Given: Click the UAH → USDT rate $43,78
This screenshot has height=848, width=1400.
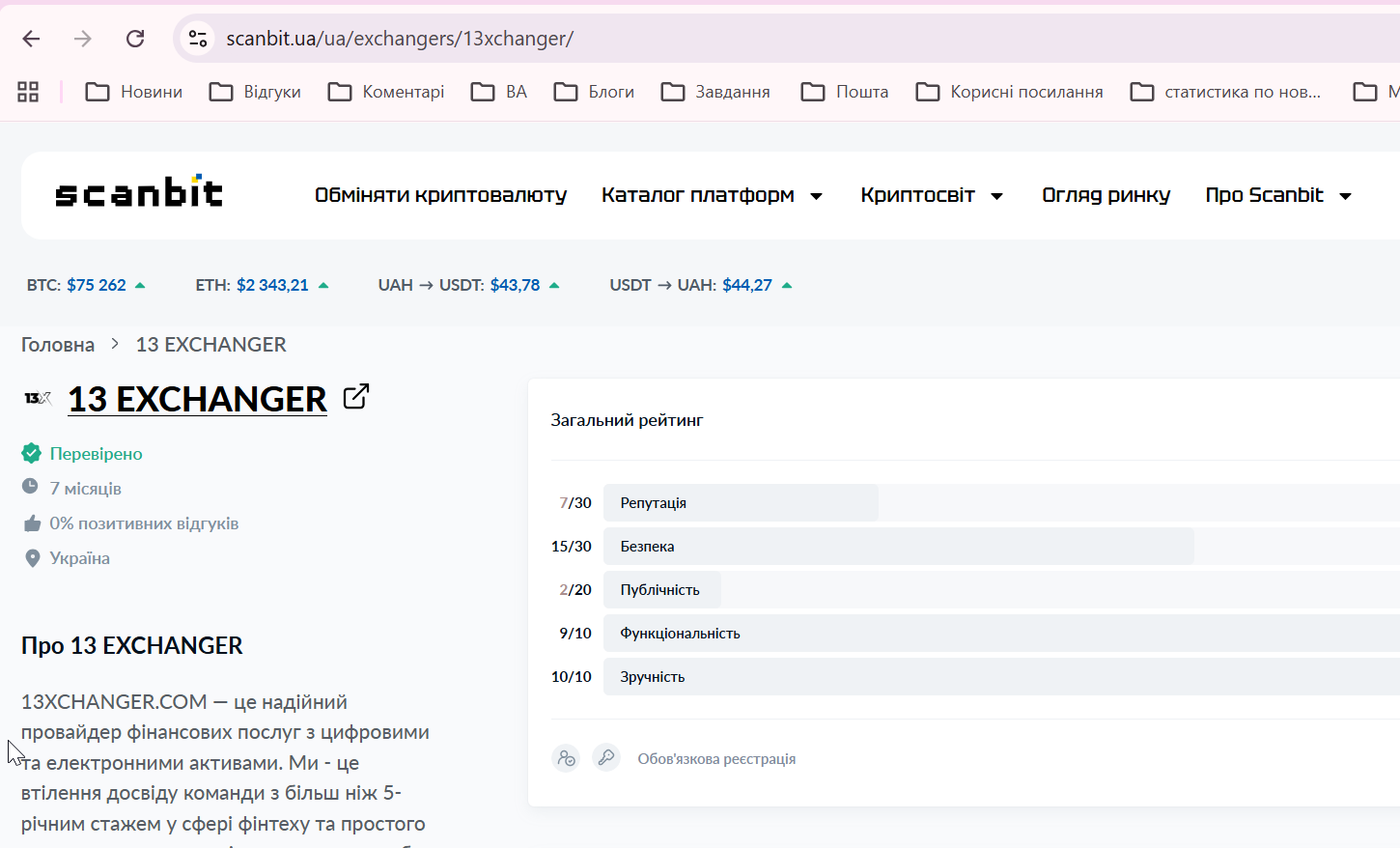Looking at the screenshot, I should coord(515,285).
